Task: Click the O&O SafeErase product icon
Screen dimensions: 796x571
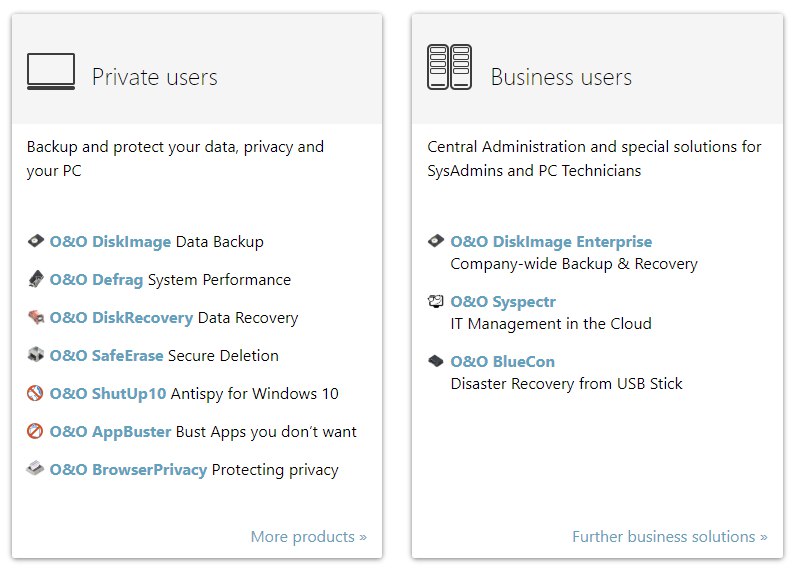Action: pyautogui.click(x=36, y=354)
